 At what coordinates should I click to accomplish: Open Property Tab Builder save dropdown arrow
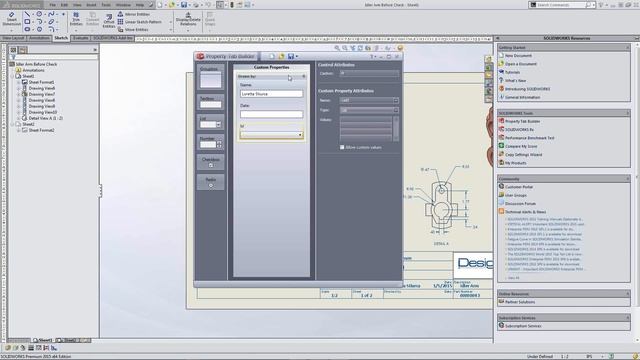click(297, 56)
